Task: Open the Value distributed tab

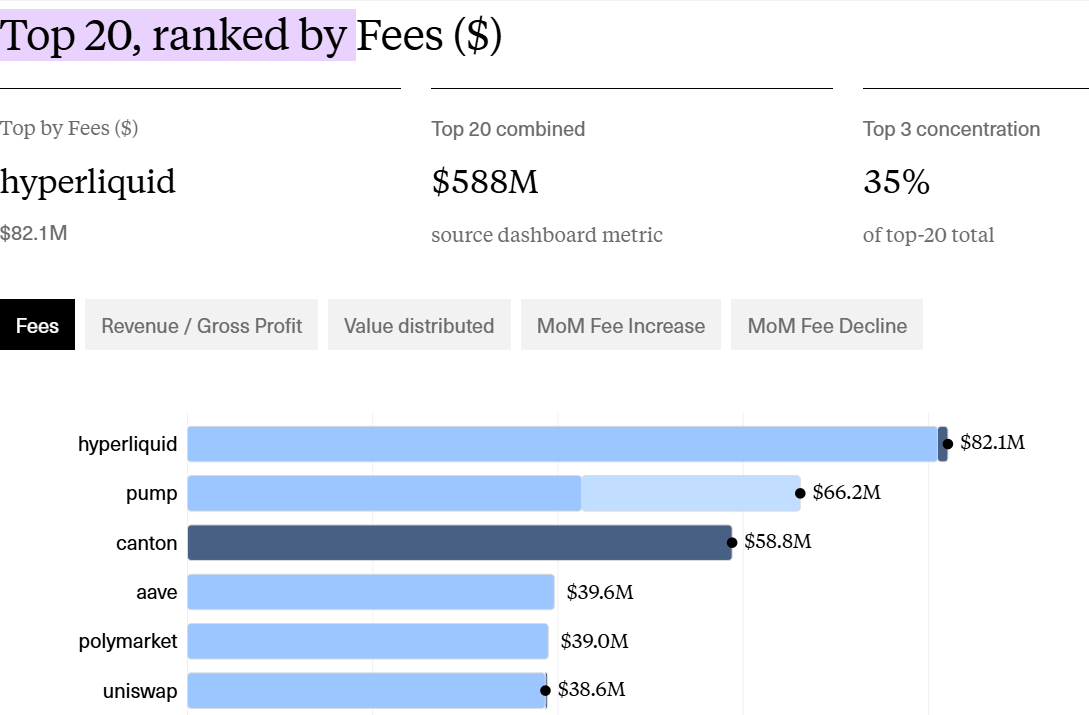Action: tap(419, 324)
